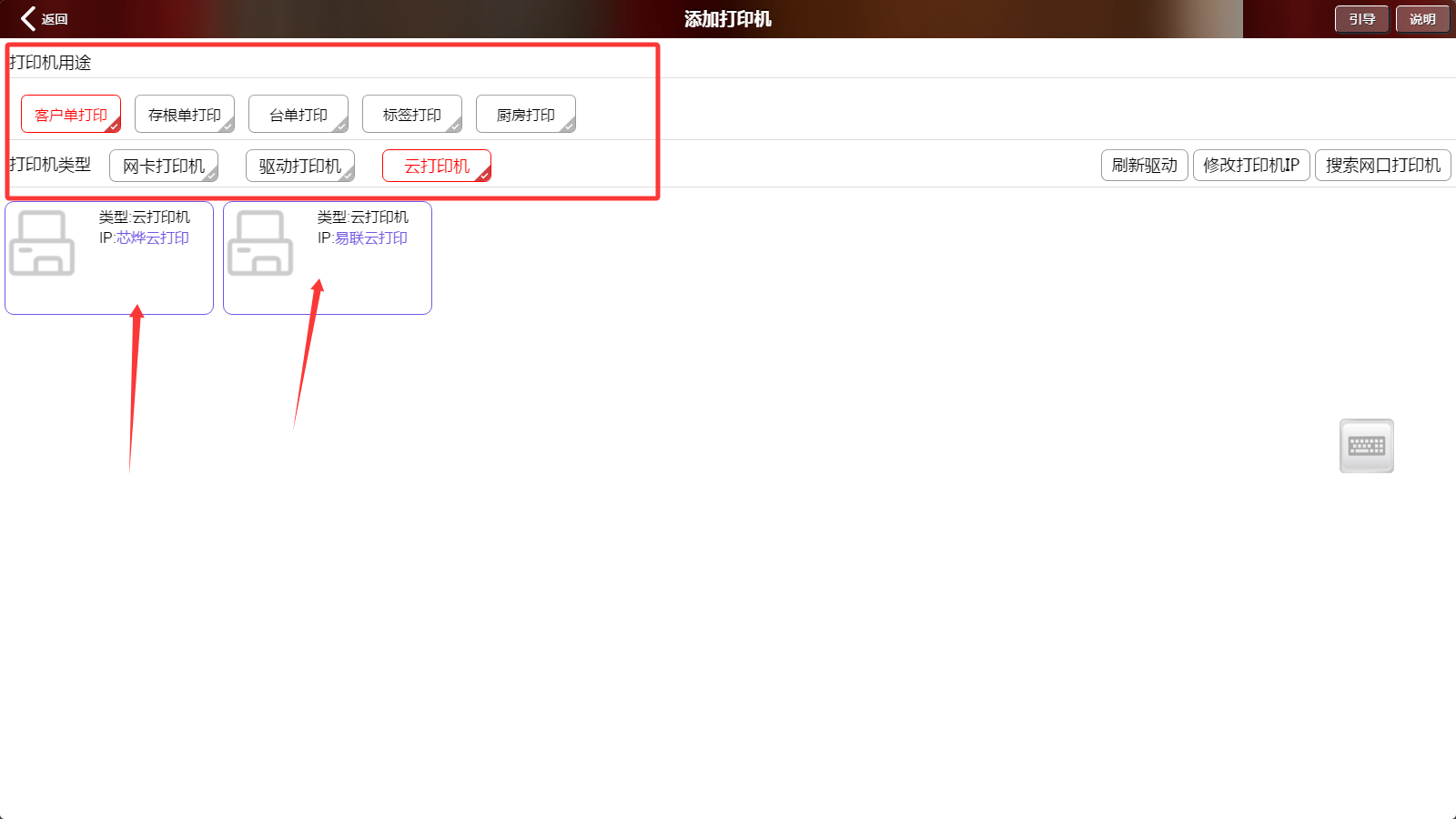Toggle 客户单打印 purpose option

[71, 115]
